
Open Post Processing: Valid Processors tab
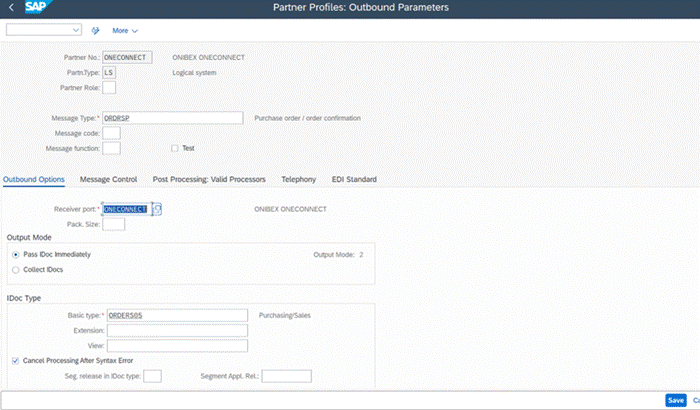[x=209, y=179]
